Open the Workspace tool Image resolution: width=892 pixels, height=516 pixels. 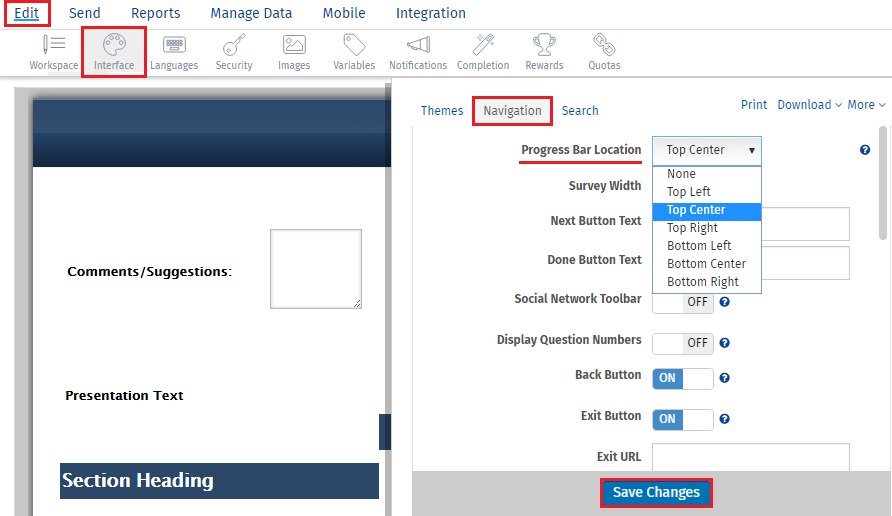[54, 52]
